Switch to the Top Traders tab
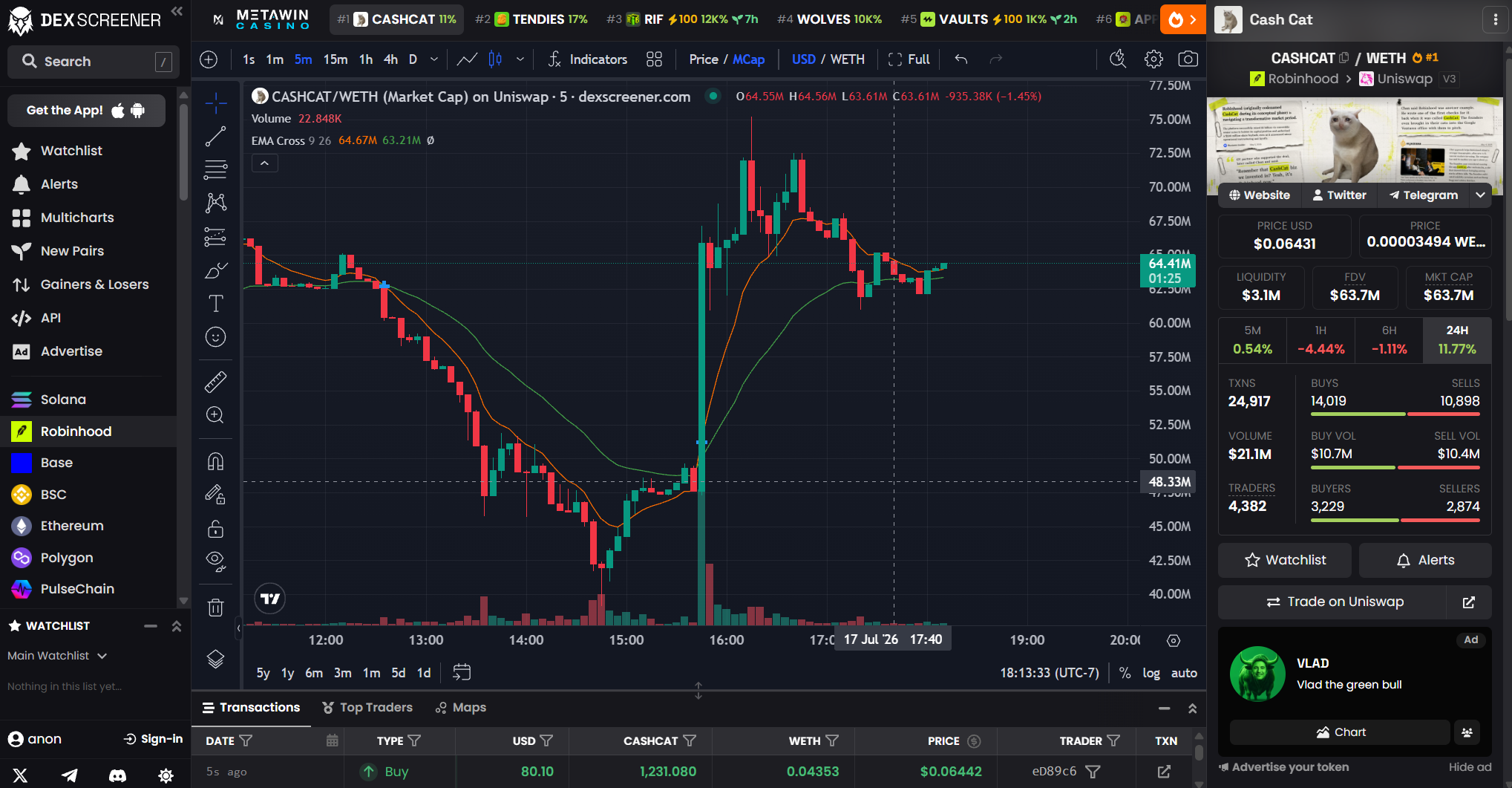Image resolution: width=1512 pixels, height=788 pixels. (x=367, y=708)
